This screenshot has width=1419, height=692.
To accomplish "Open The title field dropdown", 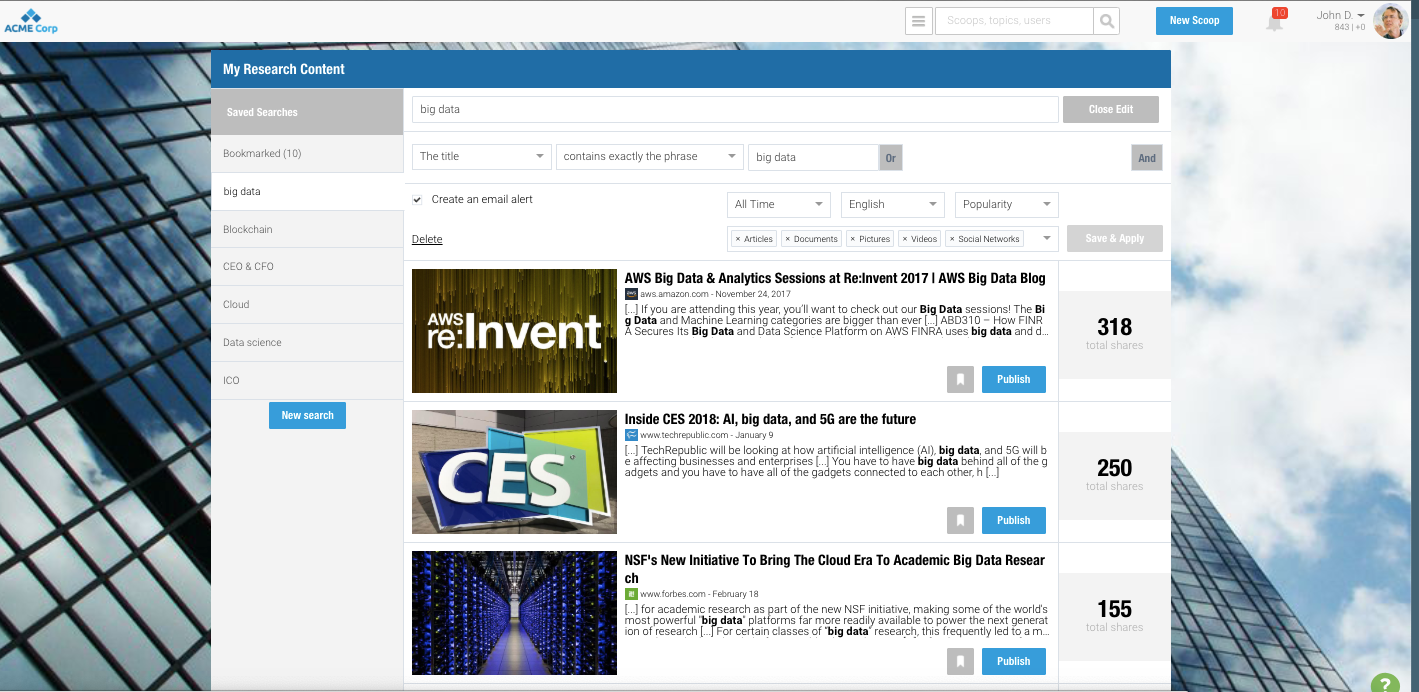I will point(481,157).
